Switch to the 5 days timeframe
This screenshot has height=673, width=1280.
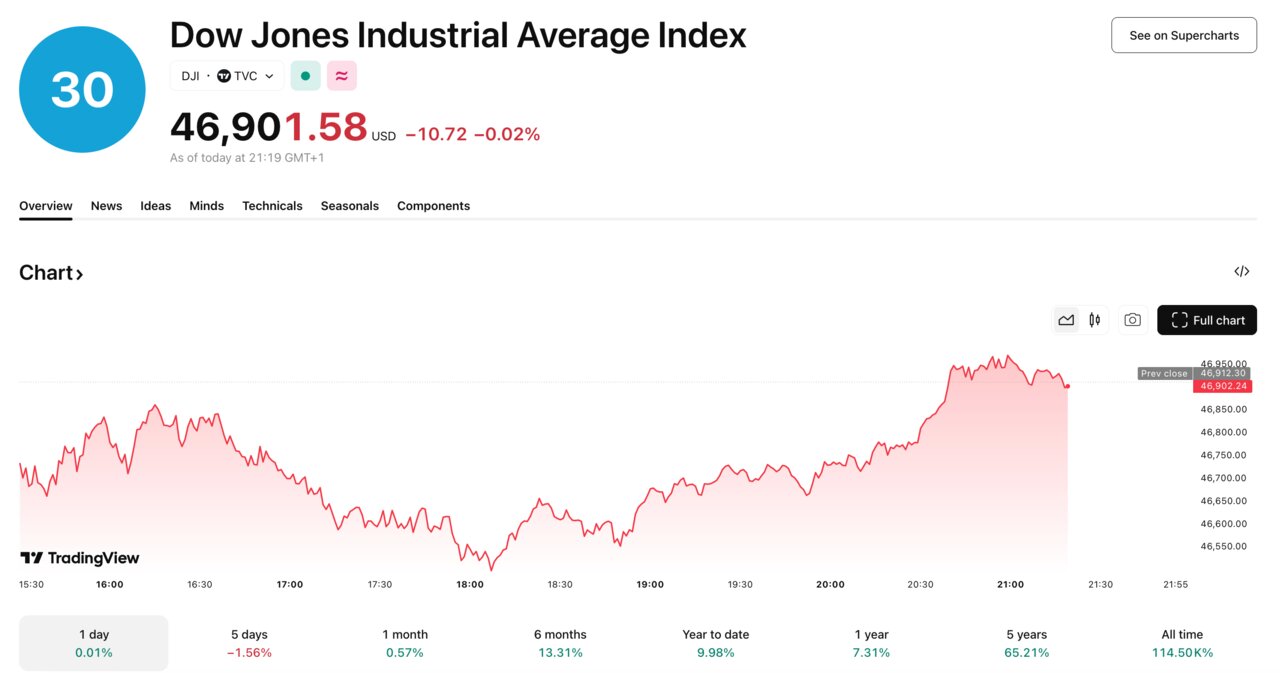(249, 643)
